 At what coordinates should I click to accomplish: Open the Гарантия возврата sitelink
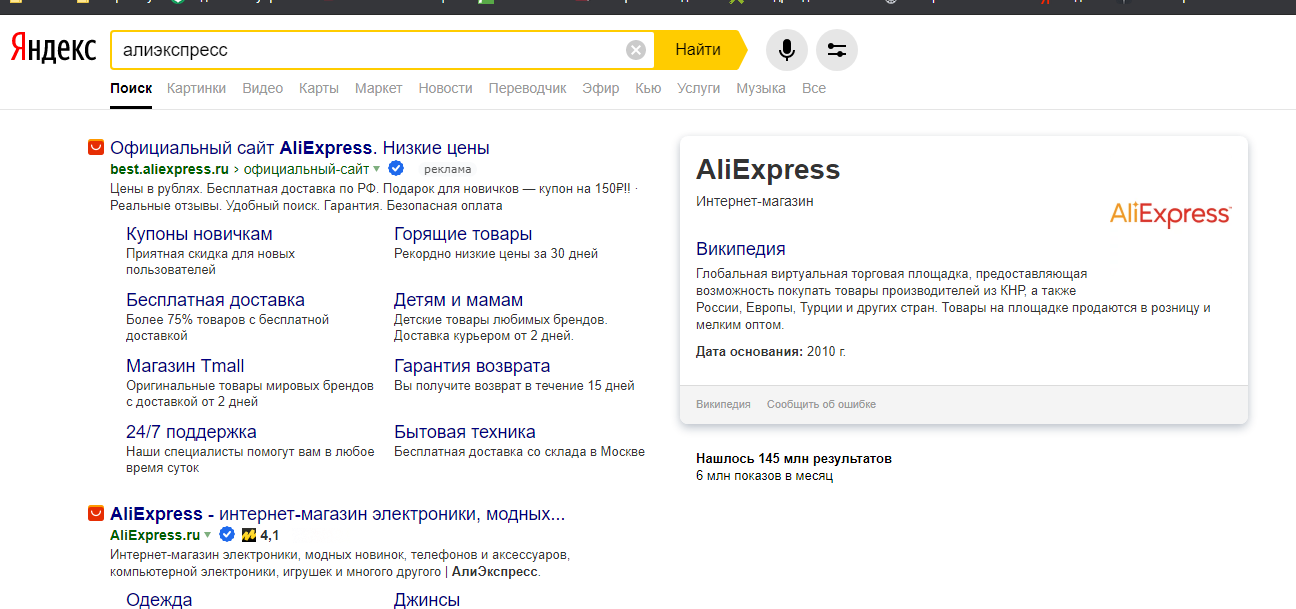tap(472, 366)
